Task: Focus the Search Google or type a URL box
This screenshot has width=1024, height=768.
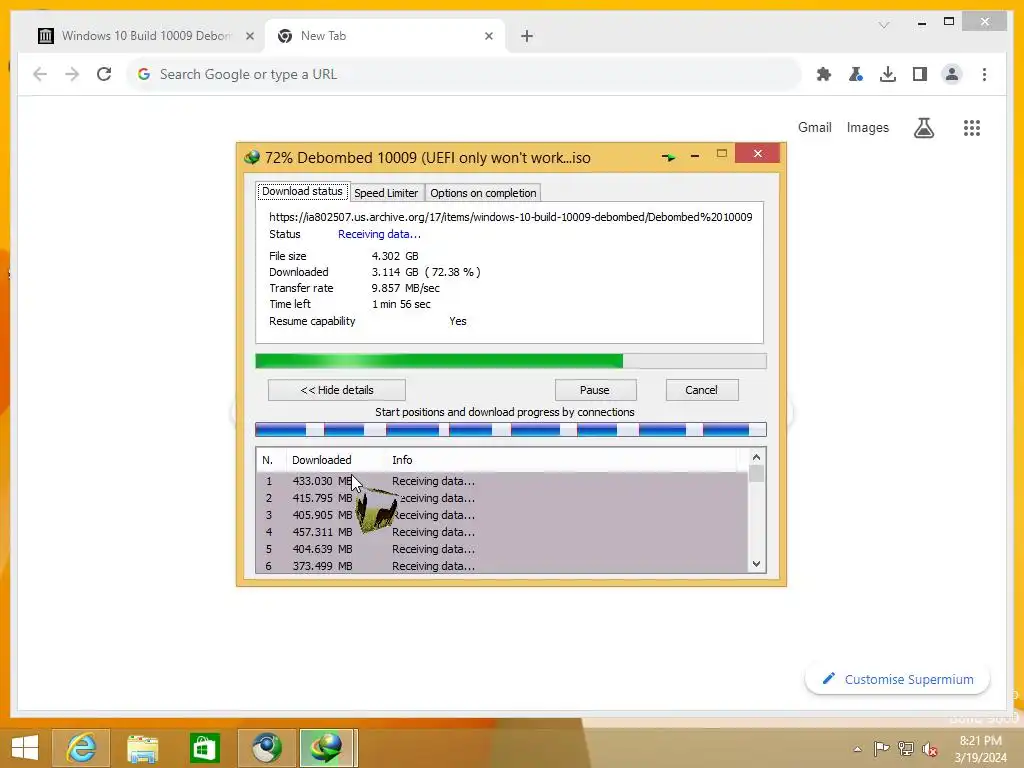Action: (464, 74)
